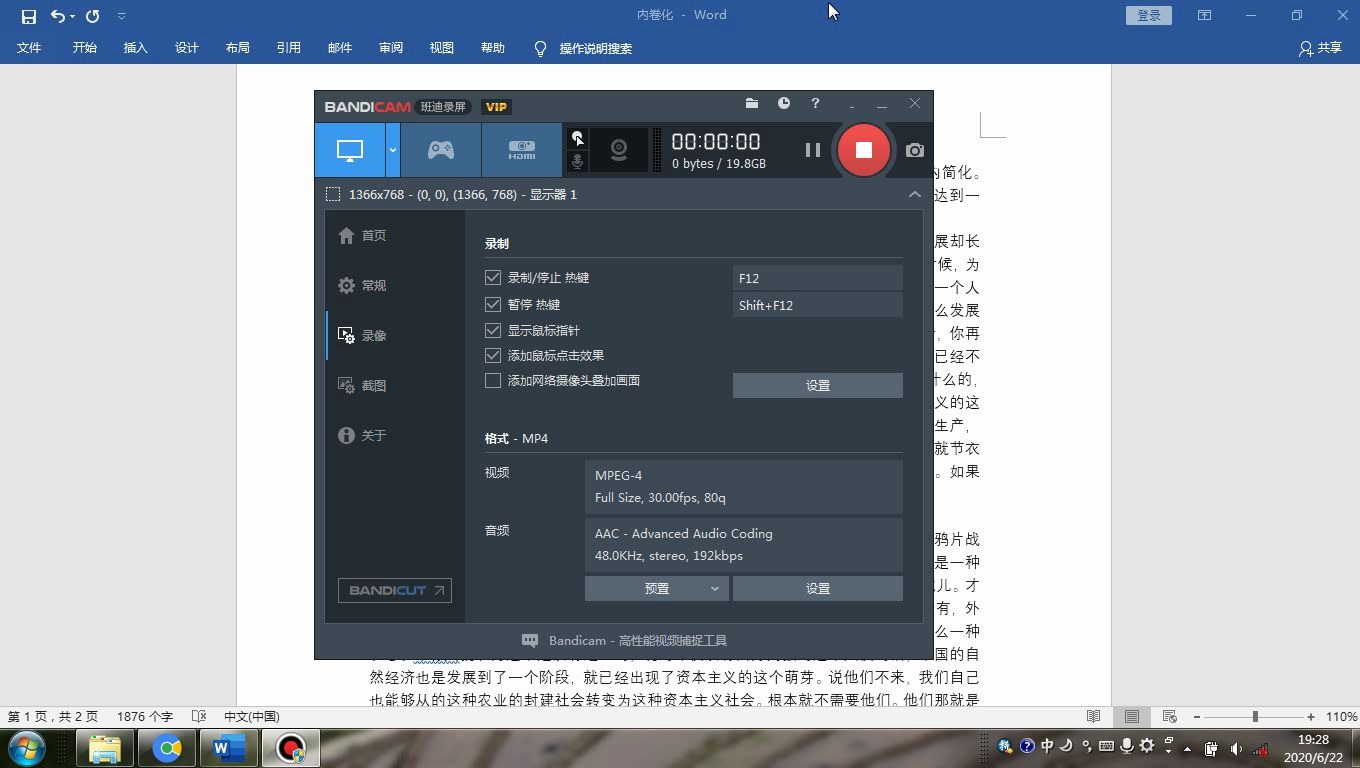This screenshot has width=1360, height=768.
Task: Switch to the 开始 ribbon tab
Action: tap(84, 48)
